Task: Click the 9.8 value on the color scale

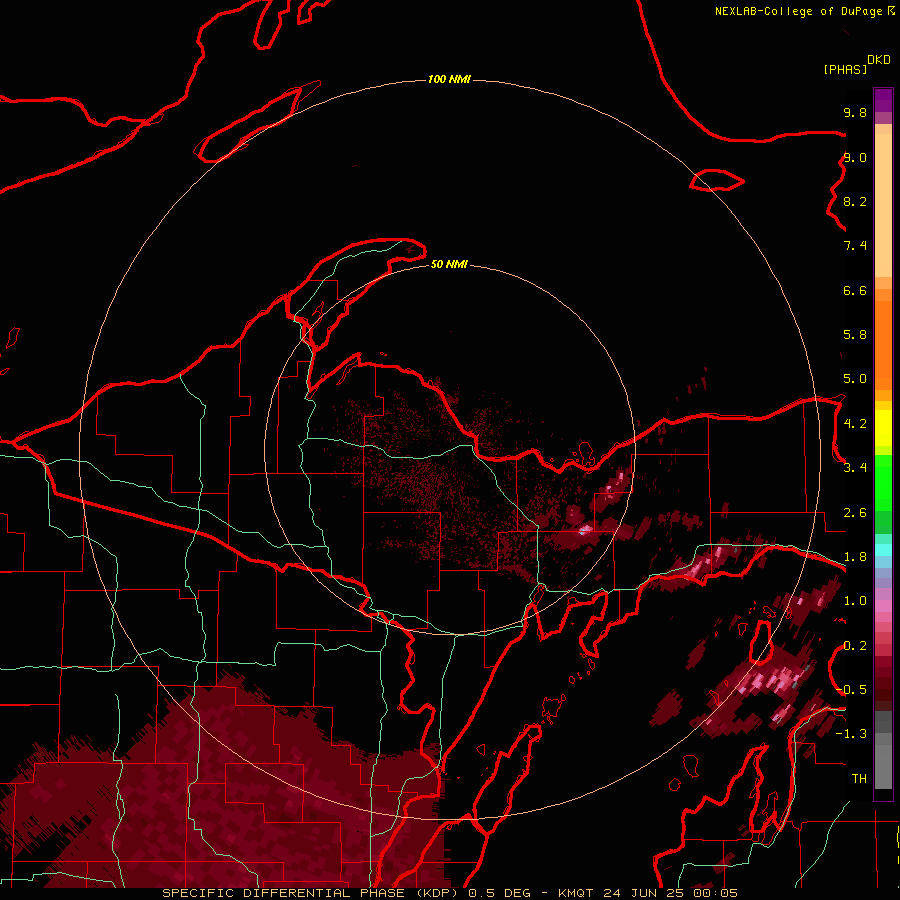Action: point(855,112)
